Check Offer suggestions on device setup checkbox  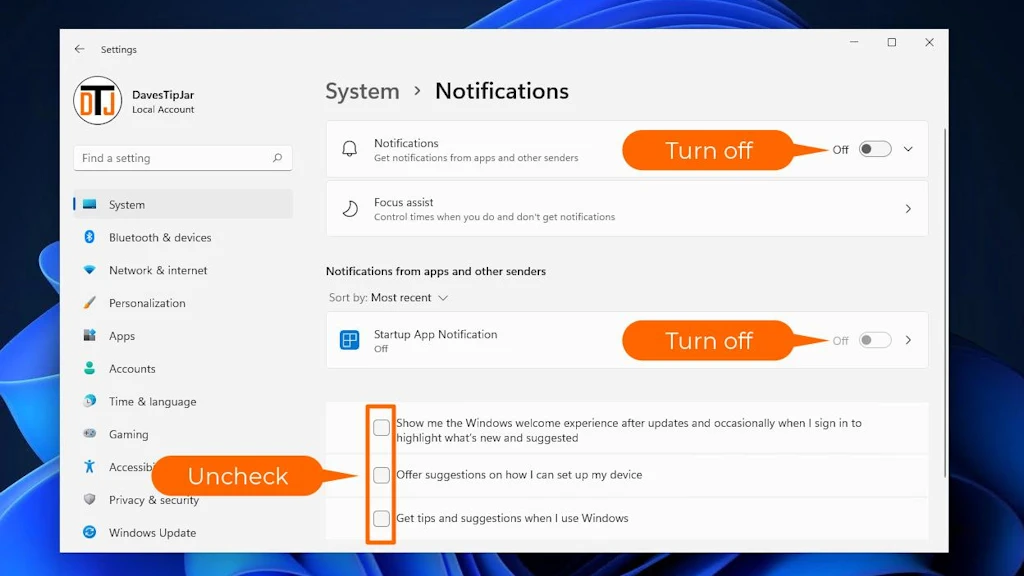[x=381, y=475]
